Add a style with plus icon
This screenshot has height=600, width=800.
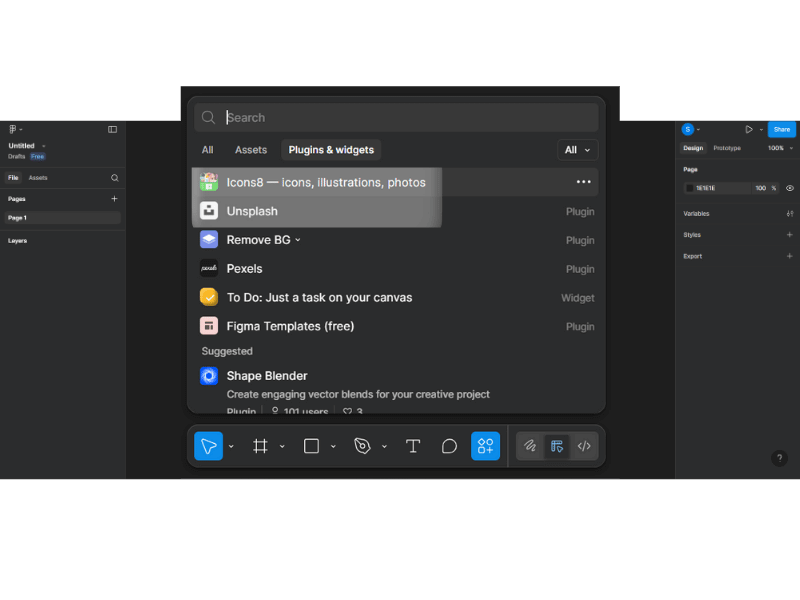click(790, 235)
